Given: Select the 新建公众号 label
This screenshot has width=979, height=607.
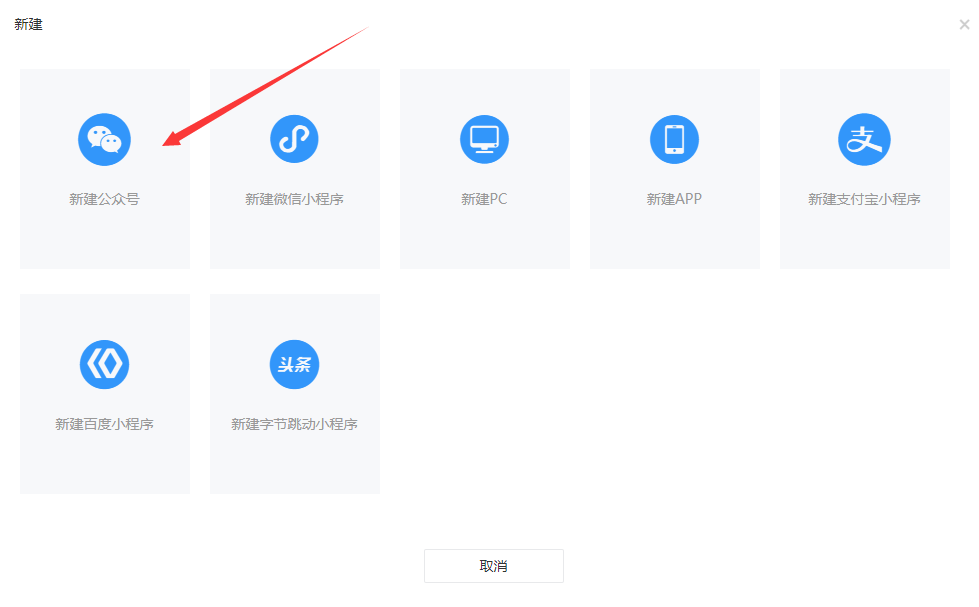Looking at the screenshot, I should click(104, 199).
